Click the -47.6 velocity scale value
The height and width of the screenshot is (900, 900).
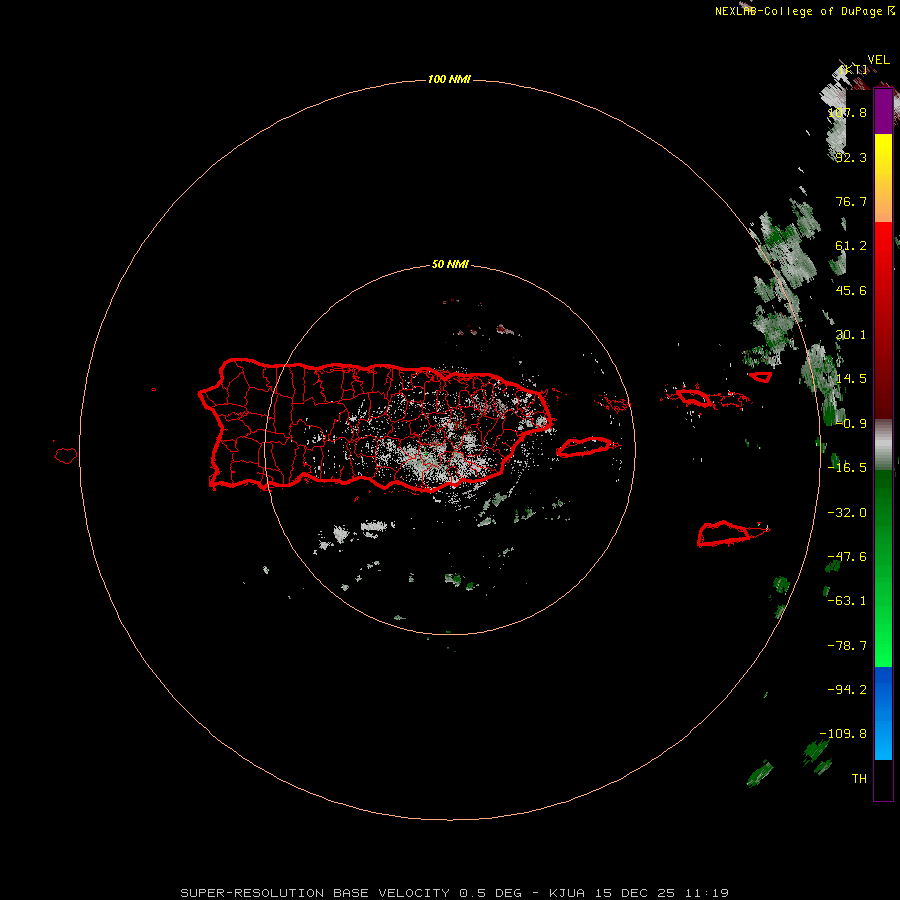coord(847,557)
